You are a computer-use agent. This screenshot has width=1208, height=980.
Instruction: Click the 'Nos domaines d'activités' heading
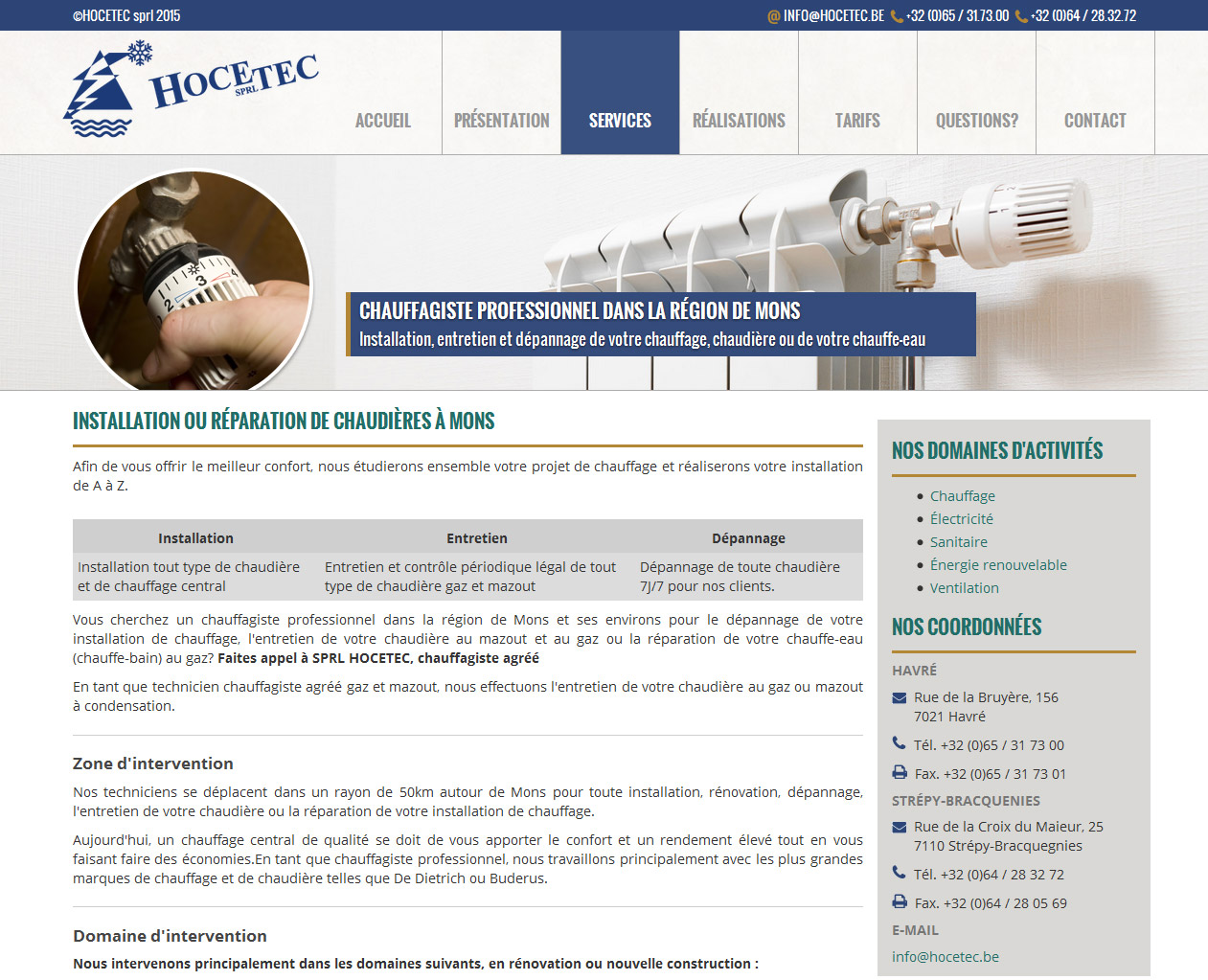pyautogui.click(x=997, y=450)
